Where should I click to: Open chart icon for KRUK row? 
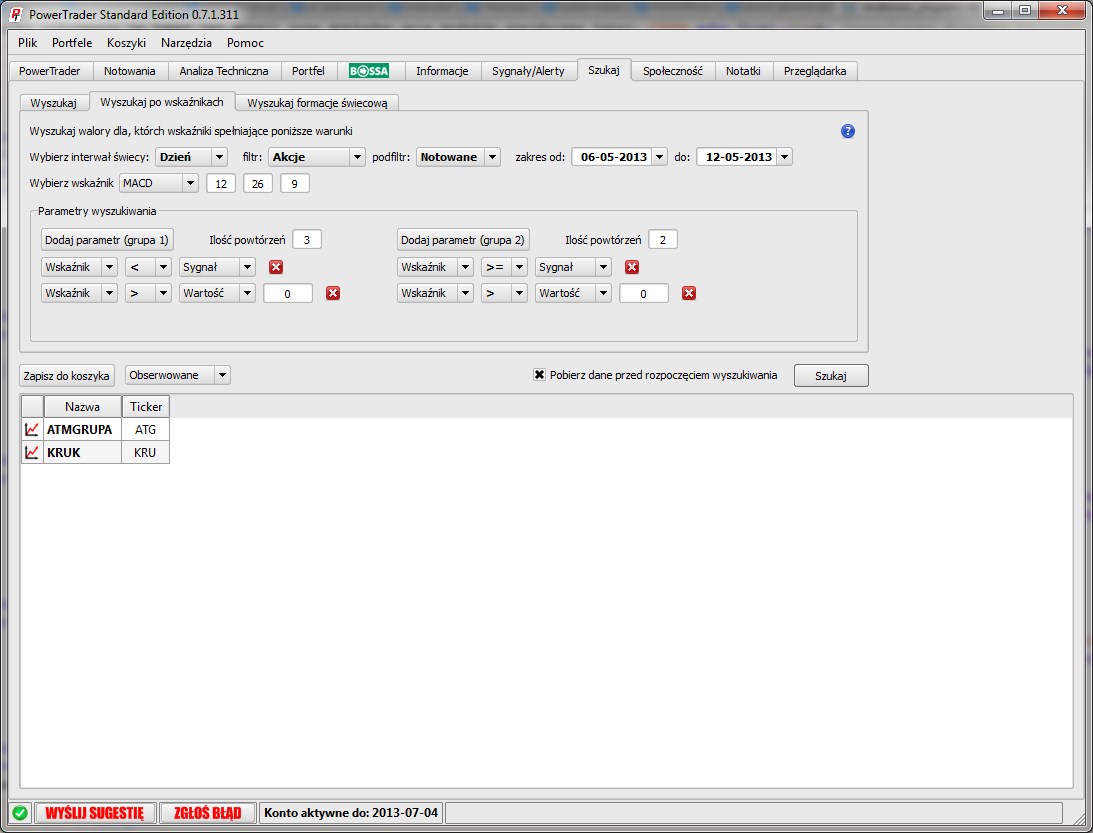(32, 452)
